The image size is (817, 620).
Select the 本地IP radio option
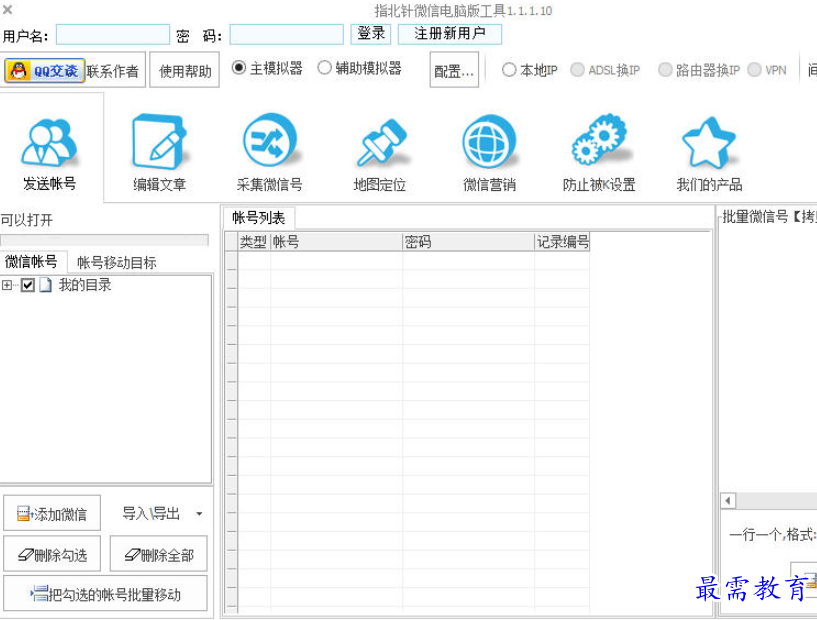coord(509,70)
